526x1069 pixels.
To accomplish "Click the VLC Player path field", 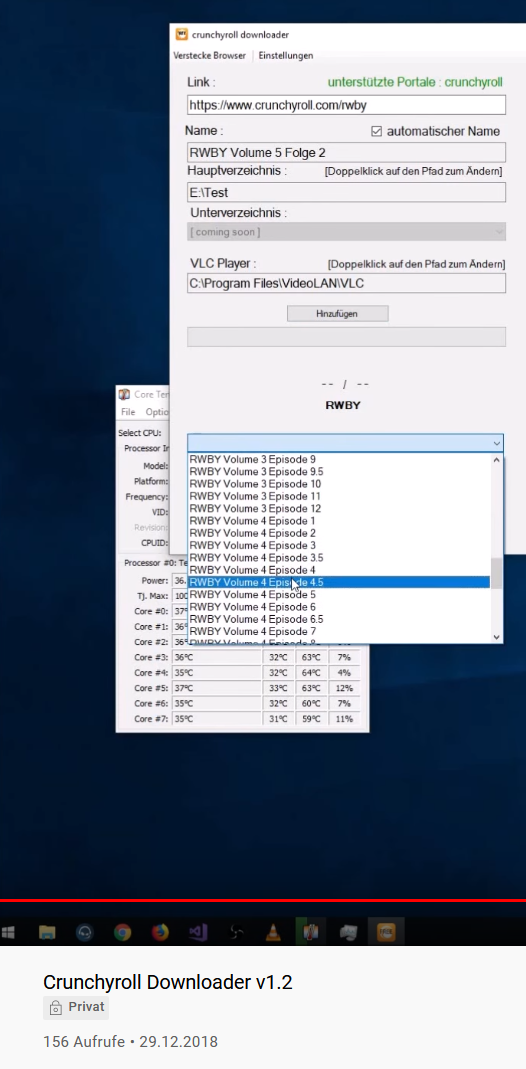I will tap(346, 283).
